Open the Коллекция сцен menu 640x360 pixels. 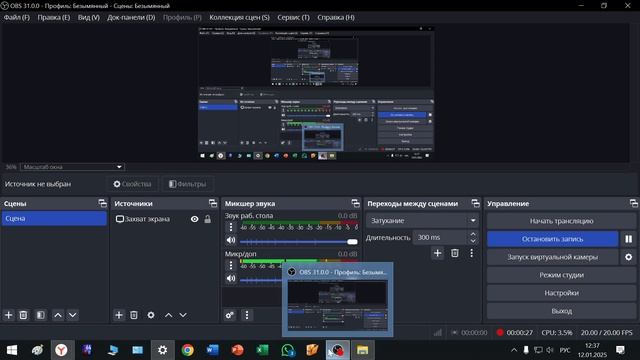click(239, 18)
